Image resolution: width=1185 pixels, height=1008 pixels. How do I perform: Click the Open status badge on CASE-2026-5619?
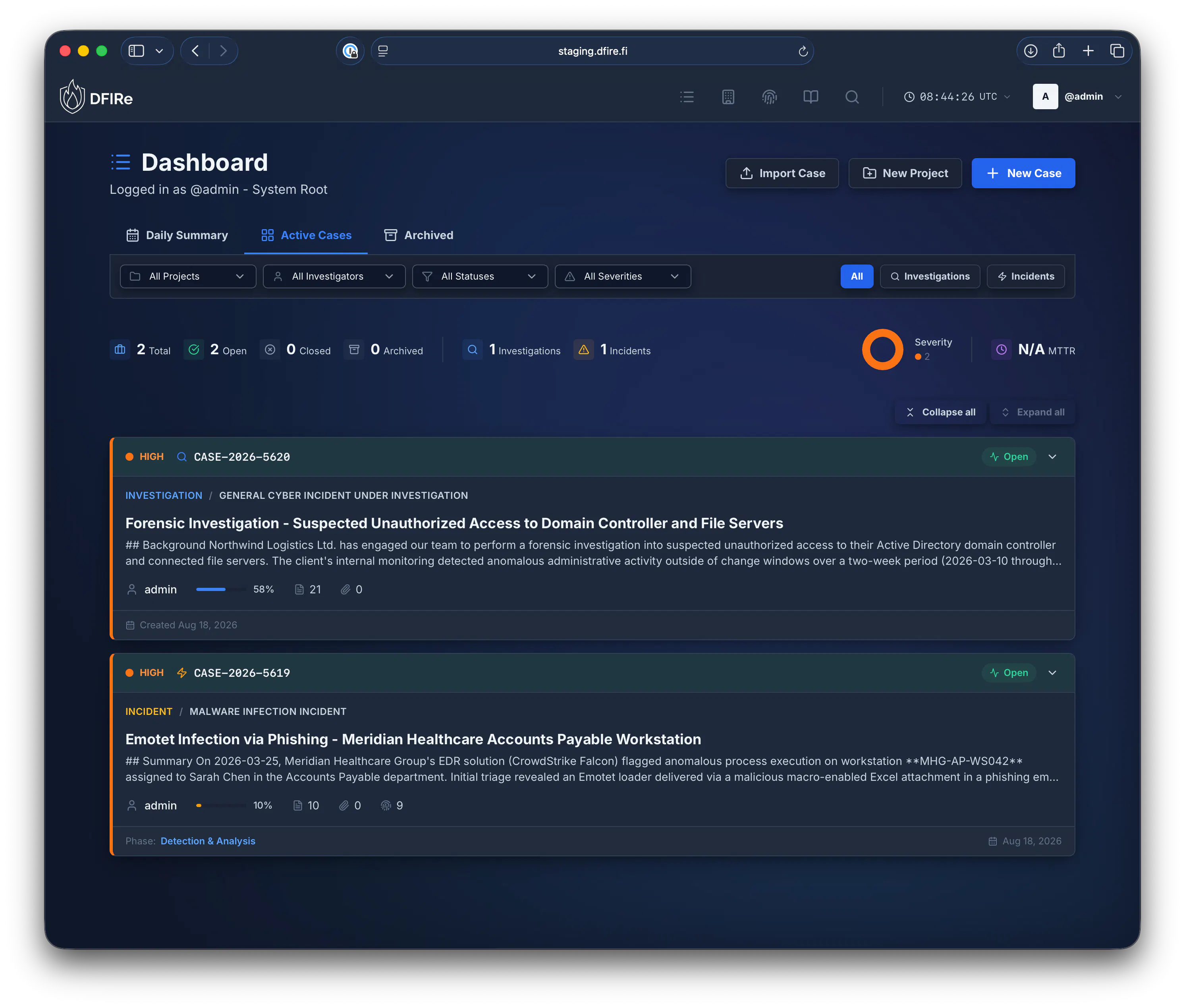click(1009, 672)
